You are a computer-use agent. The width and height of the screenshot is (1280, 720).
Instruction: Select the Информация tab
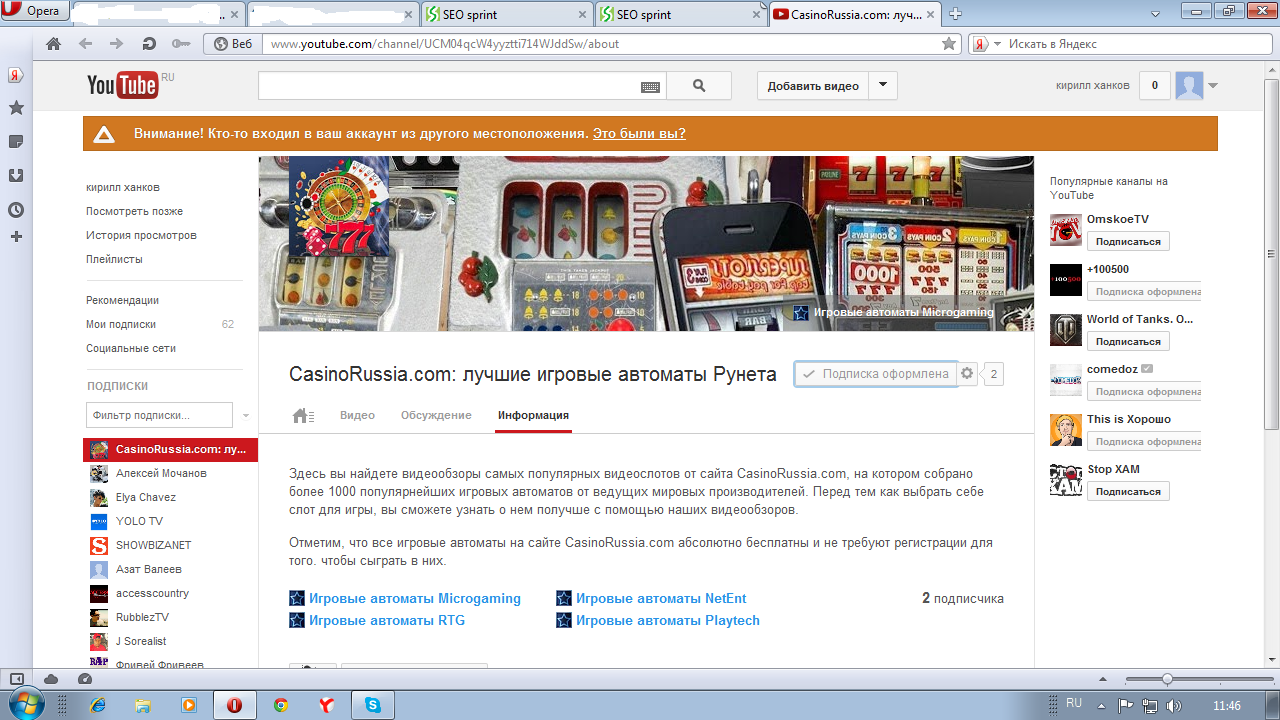point(533,415)
